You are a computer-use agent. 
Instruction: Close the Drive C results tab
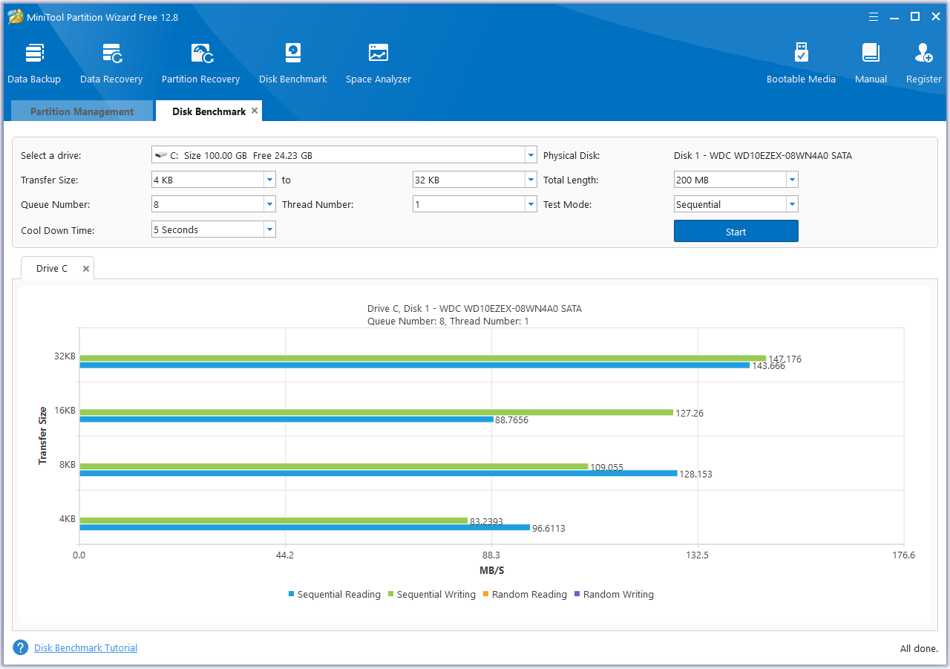tap(86, 268)
